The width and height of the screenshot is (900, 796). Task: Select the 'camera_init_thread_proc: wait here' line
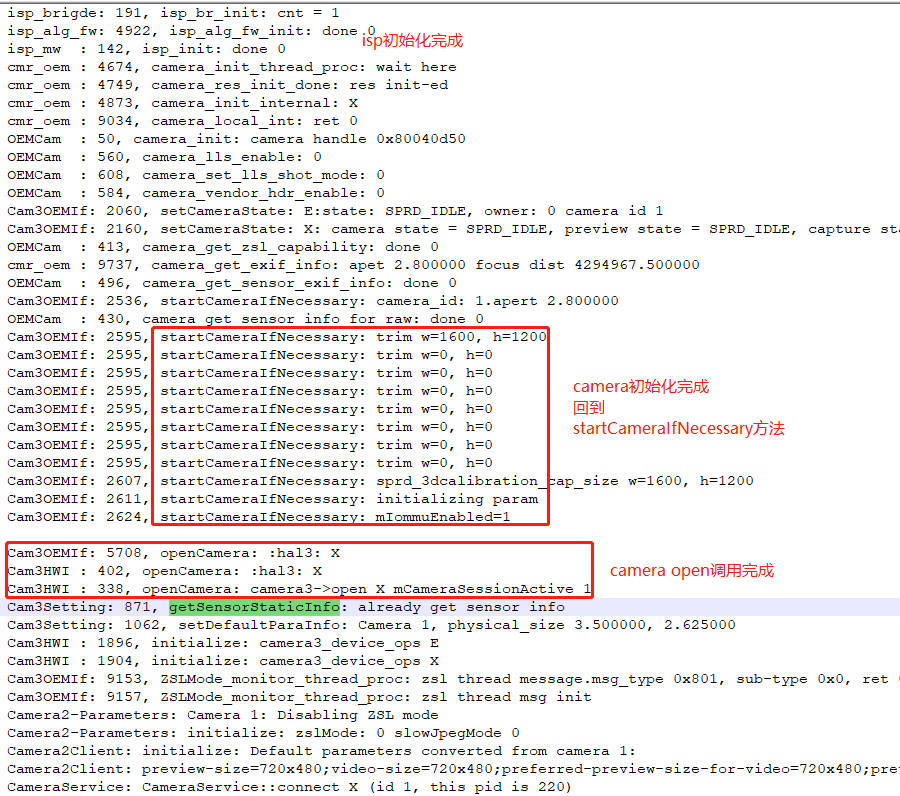click(232, 67)
